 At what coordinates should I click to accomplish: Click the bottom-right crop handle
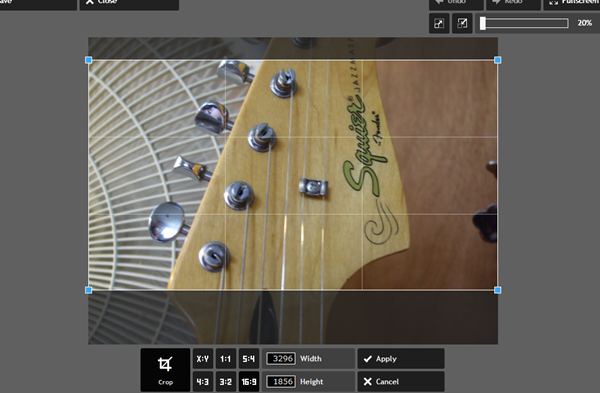coord(497,290)
